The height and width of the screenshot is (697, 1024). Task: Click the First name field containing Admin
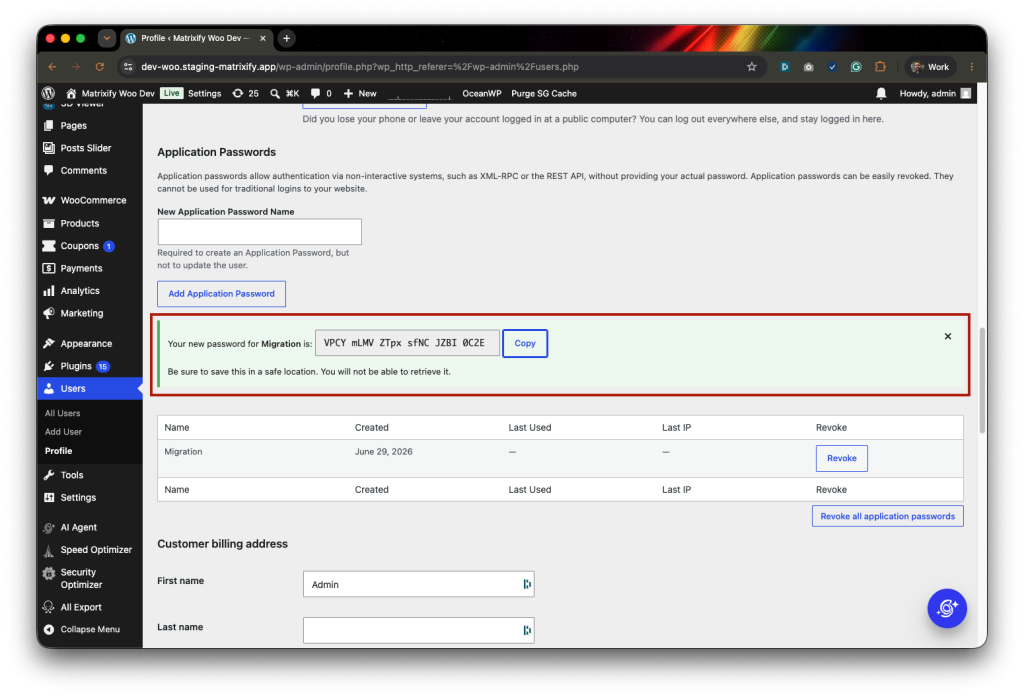(x=419, y=584)
